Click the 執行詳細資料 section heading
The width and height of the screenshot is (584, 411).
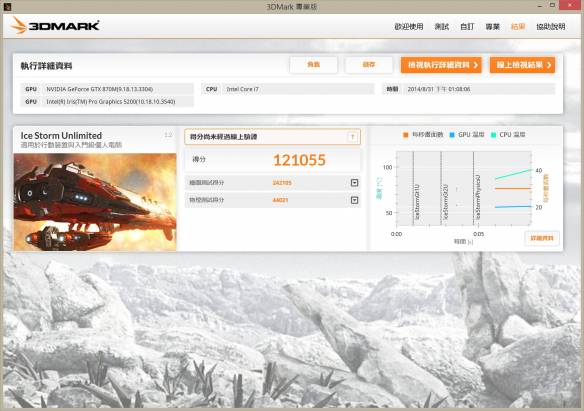46,66
